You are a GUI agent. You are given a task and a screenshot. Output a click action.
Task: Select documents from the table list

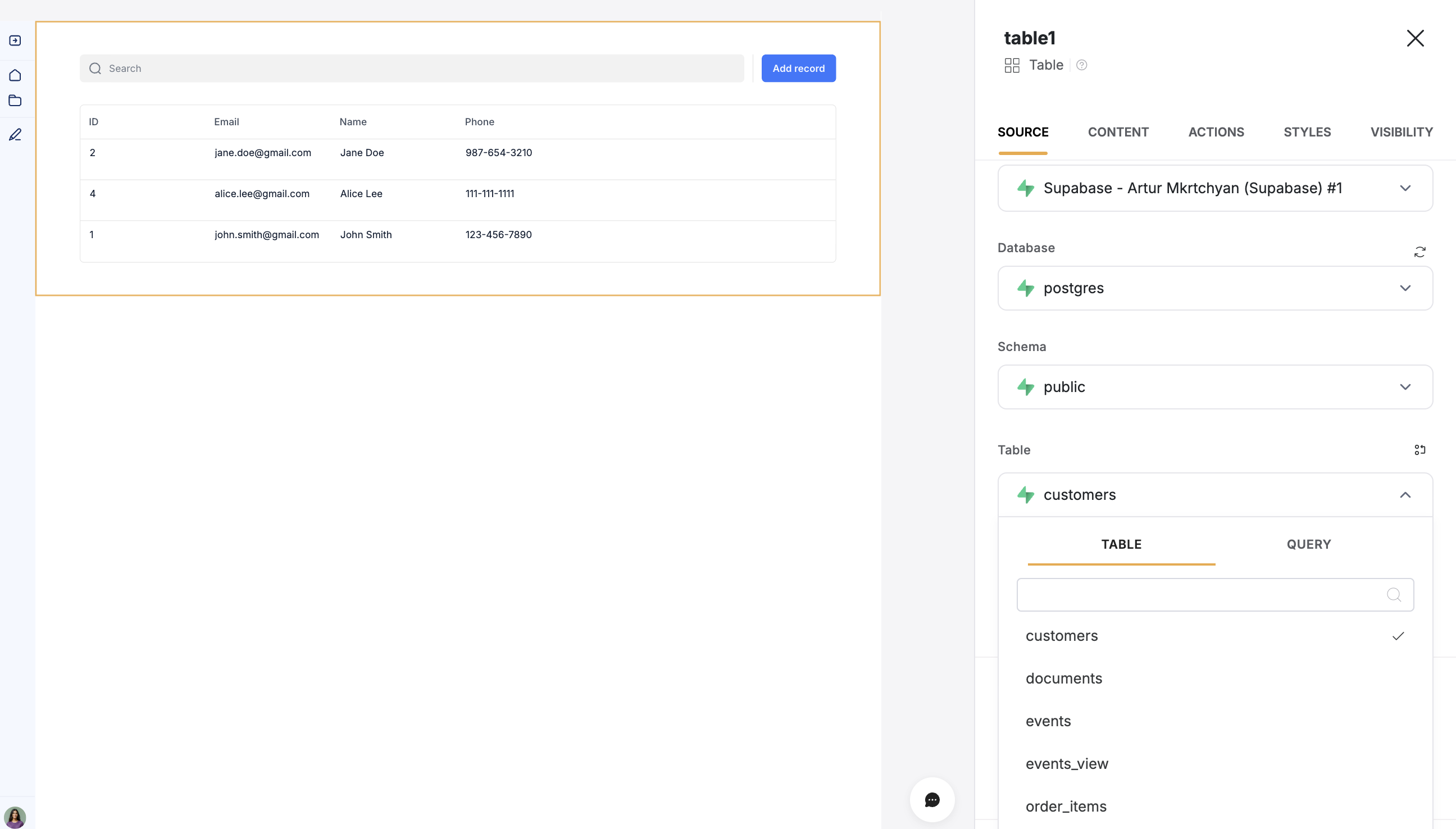1064,678
